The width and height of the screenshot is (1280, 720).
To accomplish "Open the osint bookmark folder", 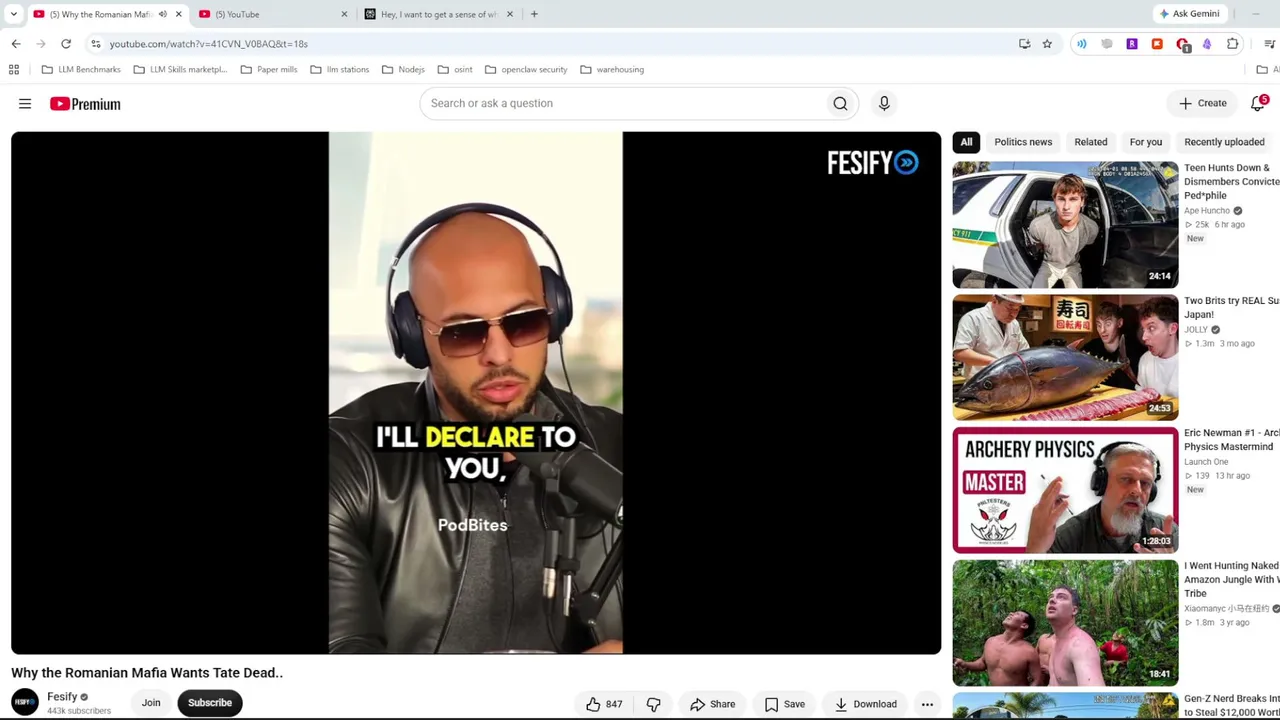I will coord(455,70).
